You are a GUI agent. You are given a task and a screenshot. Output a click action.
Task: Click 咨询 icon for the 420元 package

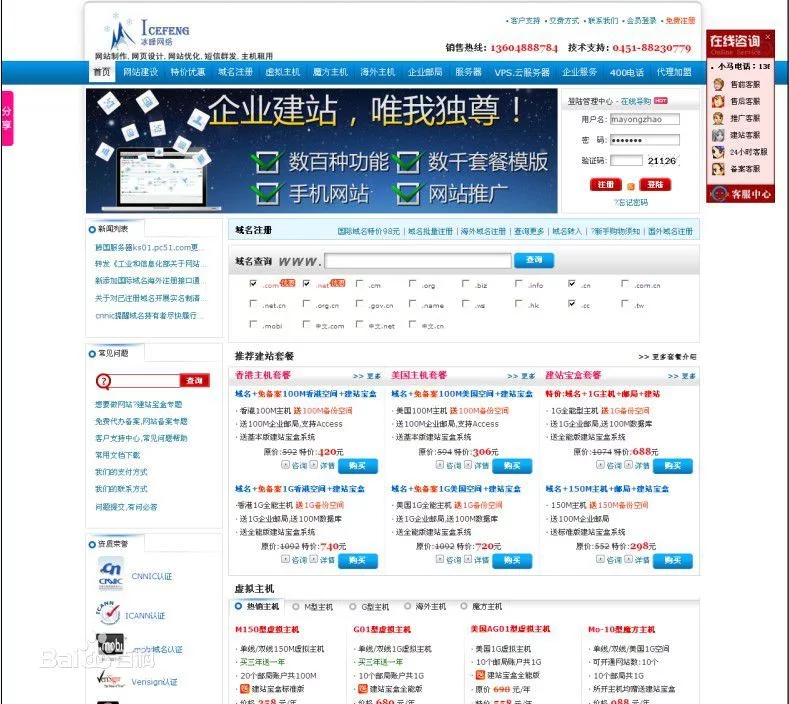click(285, 465)
